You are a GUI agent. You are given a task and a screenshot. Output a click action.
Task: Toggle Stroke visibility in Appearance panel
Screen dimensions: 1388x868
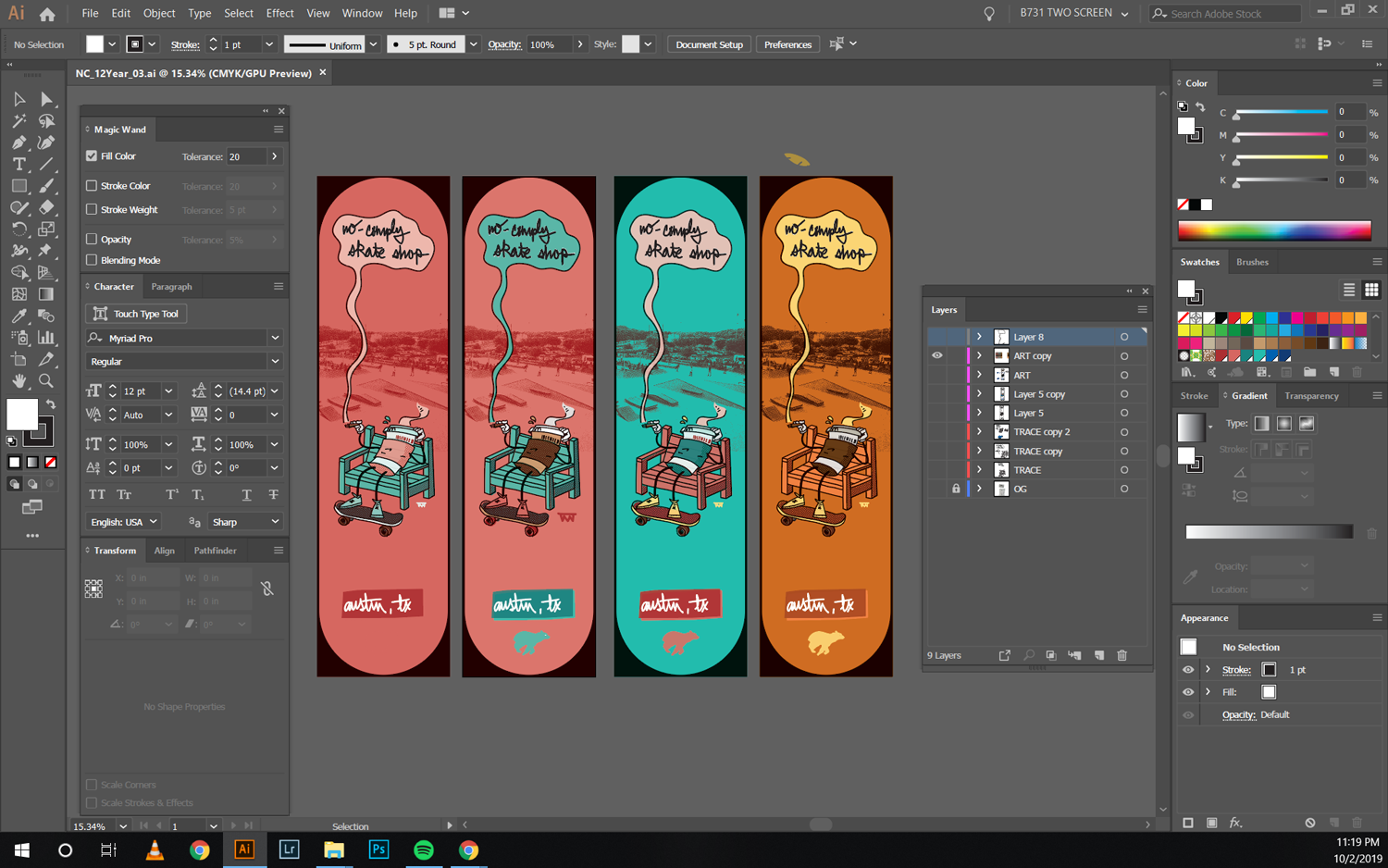tap(1188, 670)
